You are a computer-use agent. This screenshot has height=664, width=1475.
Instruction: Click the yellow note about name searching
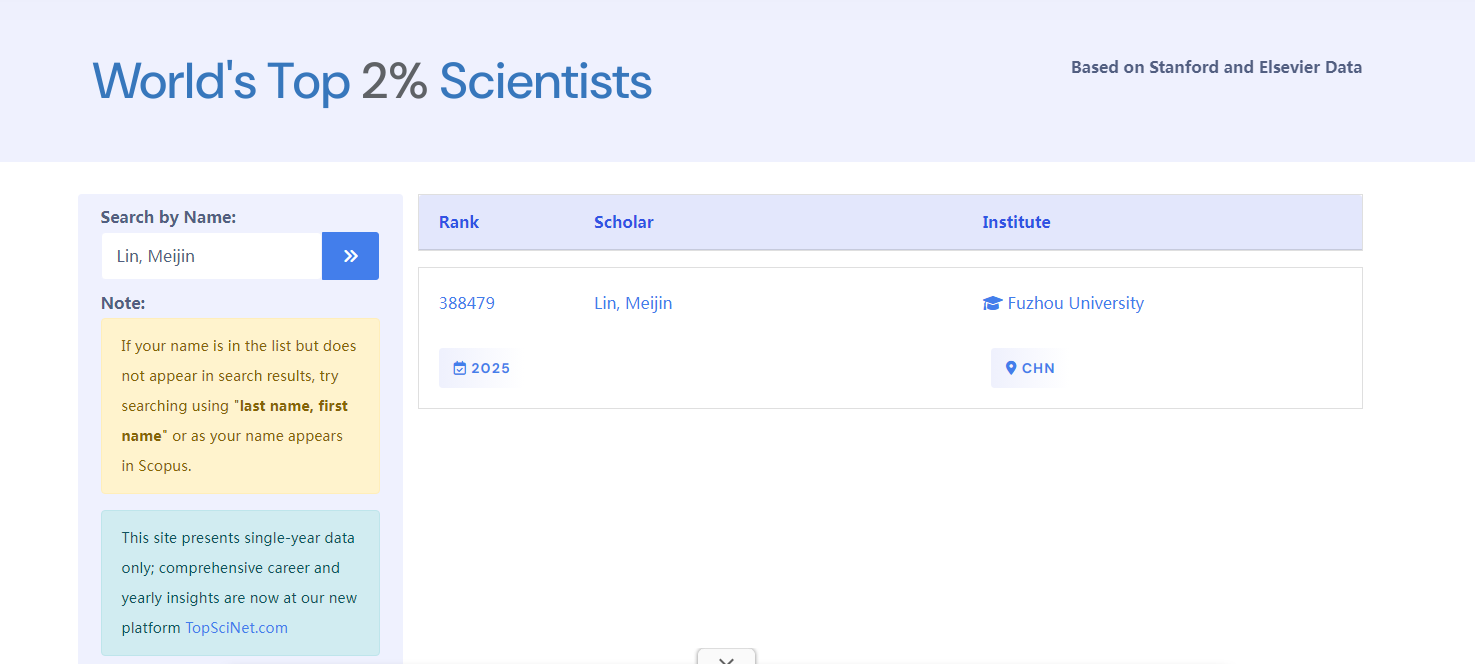pyautogui.click(x=240, y=405)
